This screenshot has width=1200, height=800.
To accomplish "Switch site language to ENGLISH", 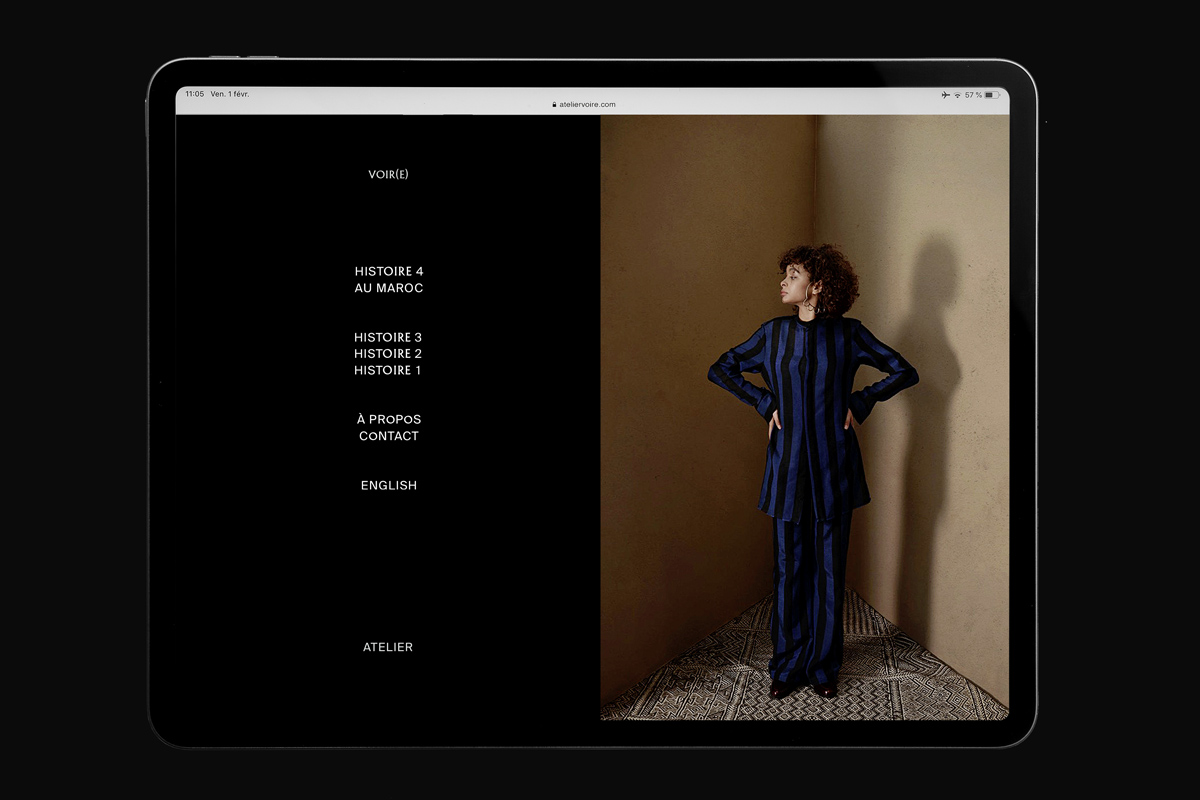I will click(388, 486).
